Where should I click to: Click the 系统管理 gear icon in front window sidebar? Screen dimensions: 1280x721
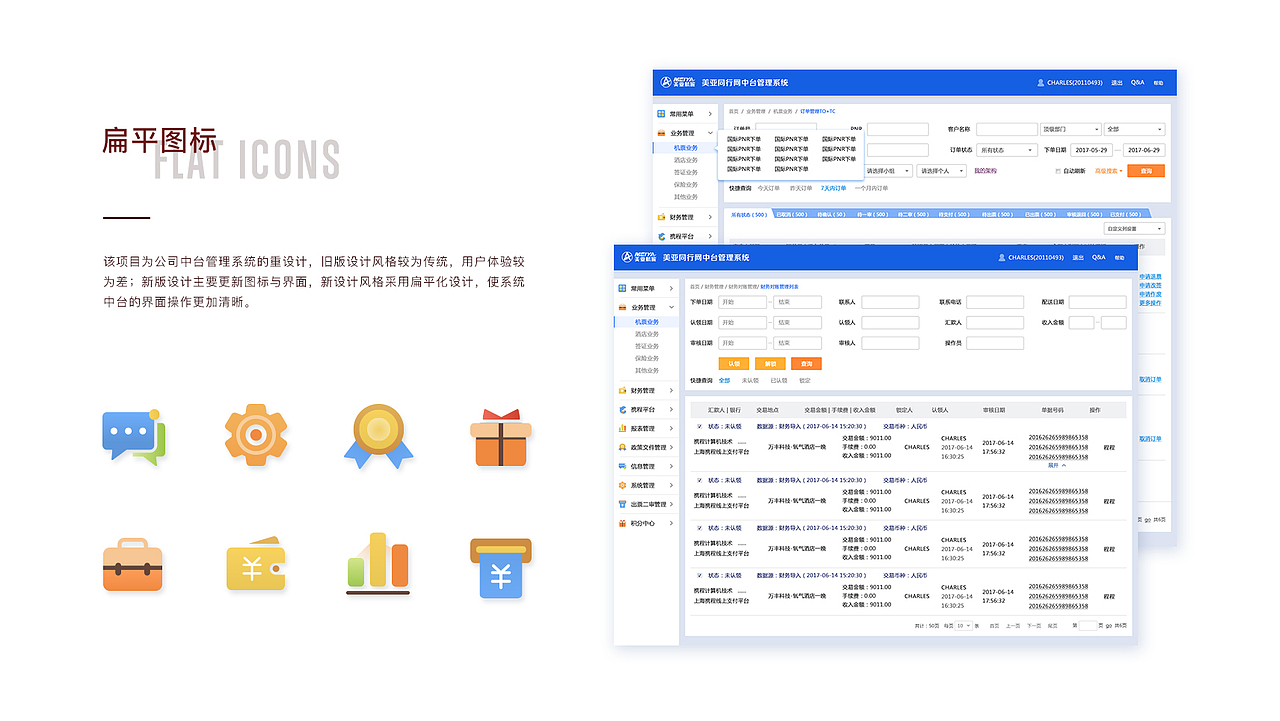coord(623,485)
